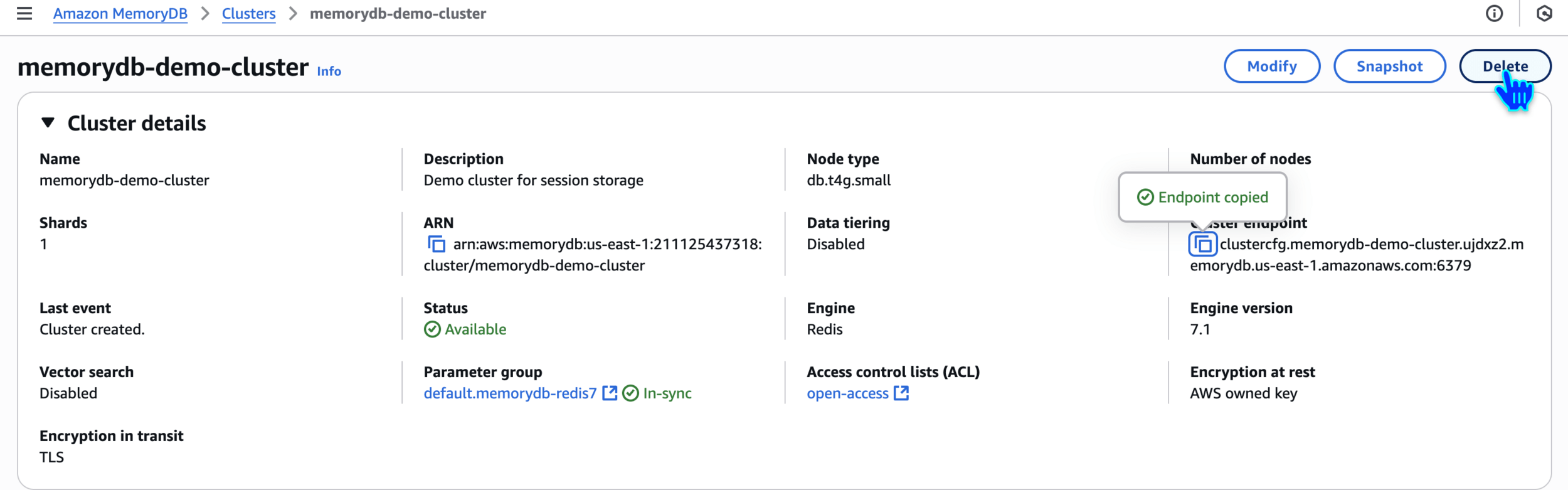Click the Modify button
Viewport: 1568px width, 490px height.
(x=1271, y=67)
